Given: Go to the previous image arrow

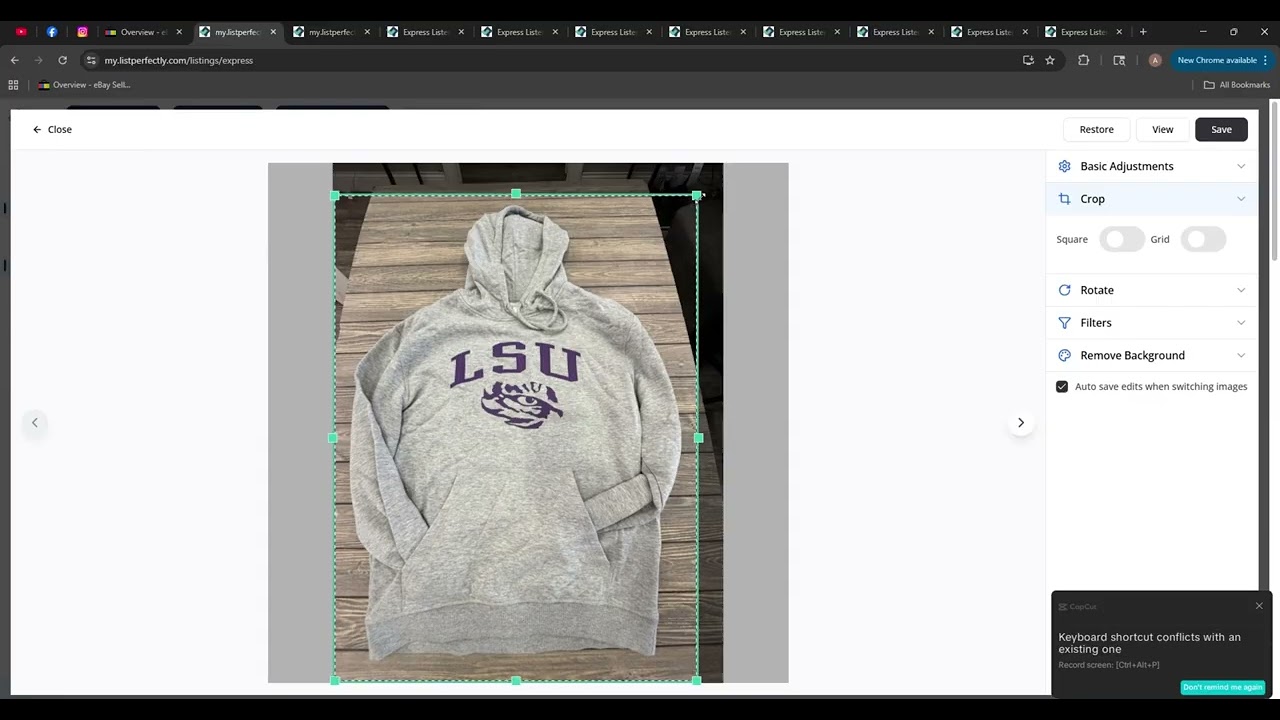Looking at the screenshot, I should click(x=35, y=423).
